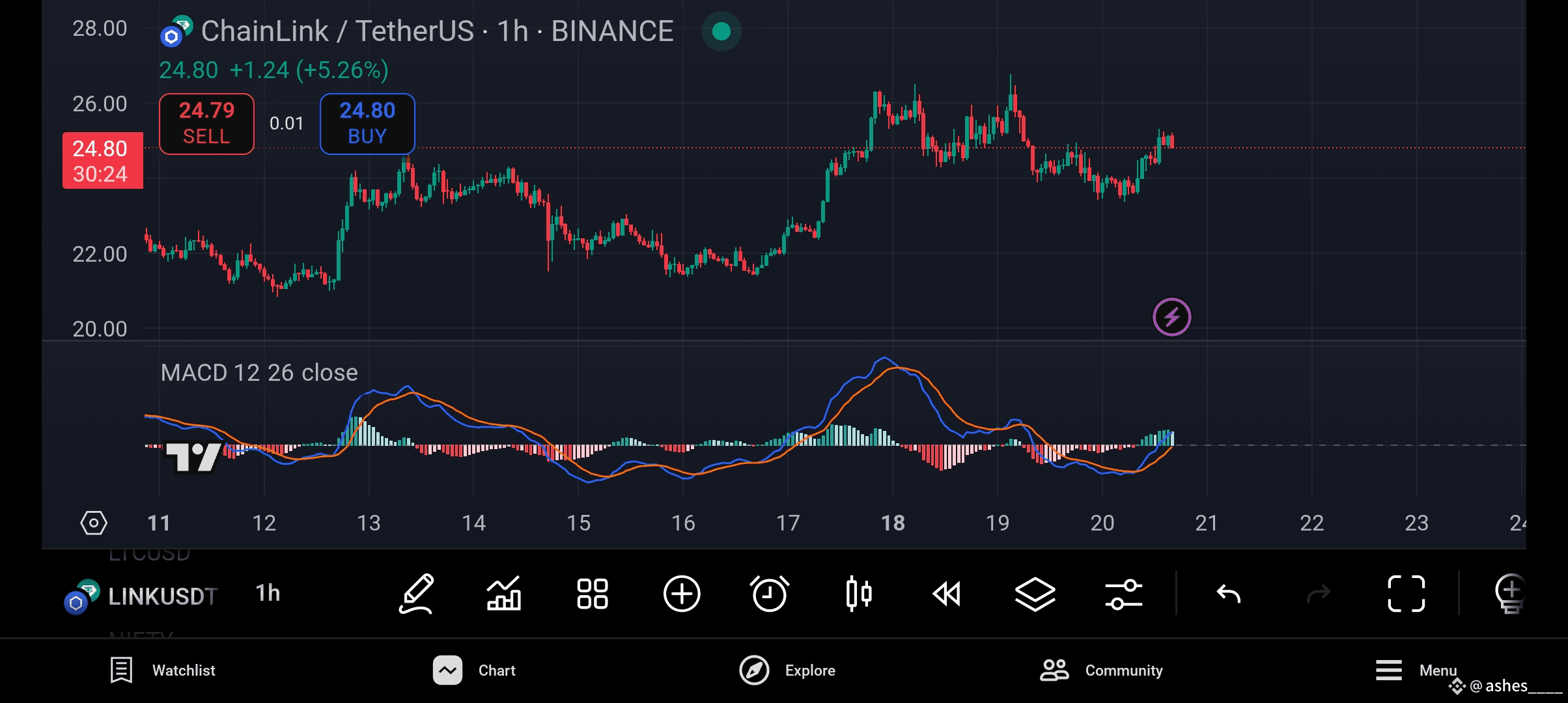Image resolution: width=1568 pixels, height=703 pixels.
Task: Select the MACD 12 26 close legend
Action: 259,372
